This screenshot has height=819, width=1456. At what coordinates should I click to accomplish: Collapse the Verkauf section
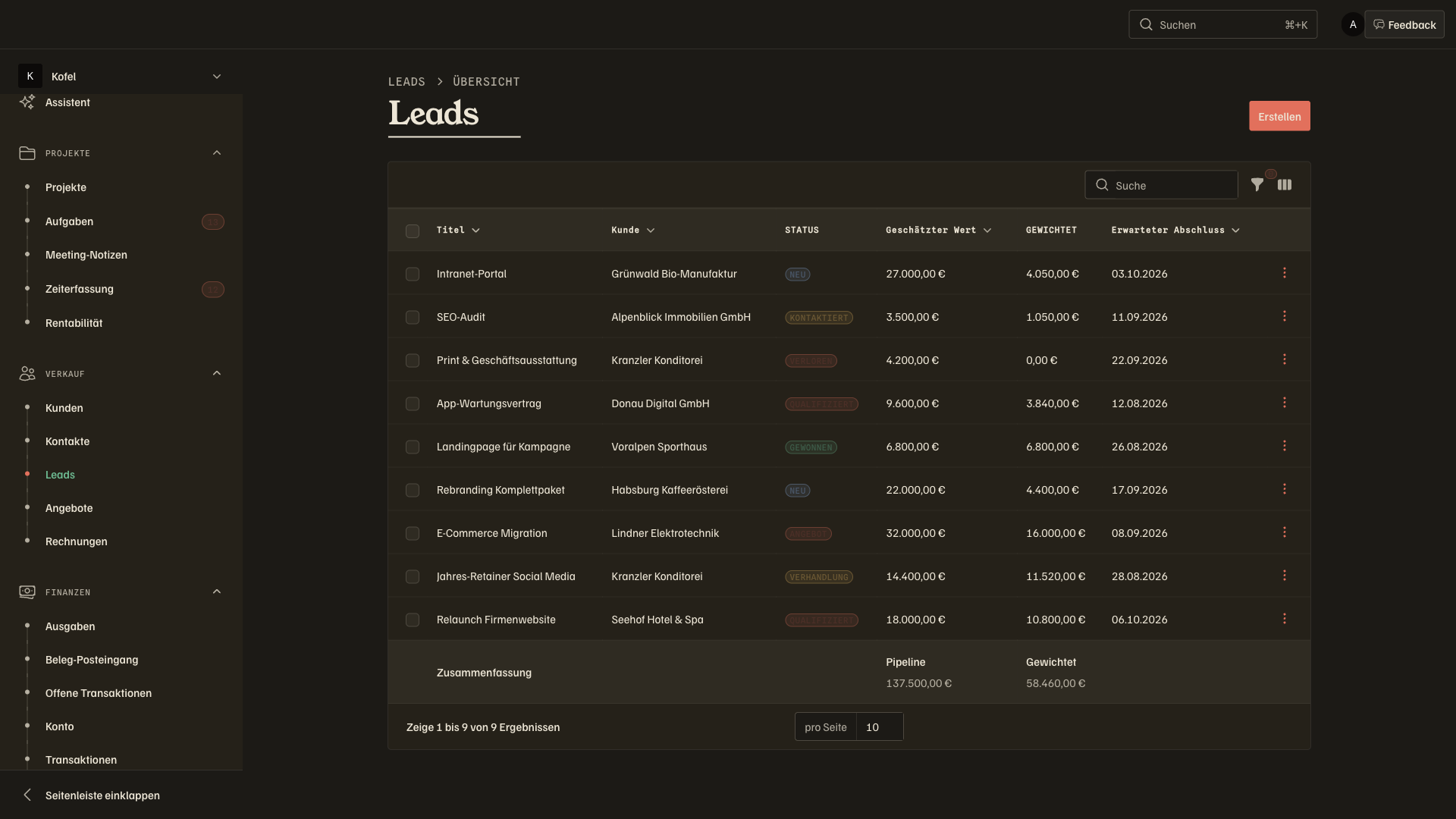tap(217, 373)
